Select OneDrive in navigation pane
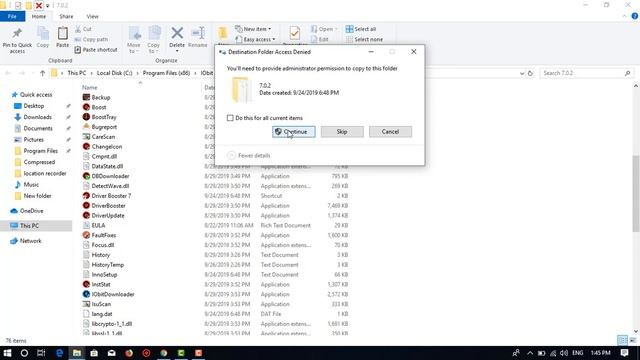The height and width of the screenshot is (360, 640). pos(27,211)
